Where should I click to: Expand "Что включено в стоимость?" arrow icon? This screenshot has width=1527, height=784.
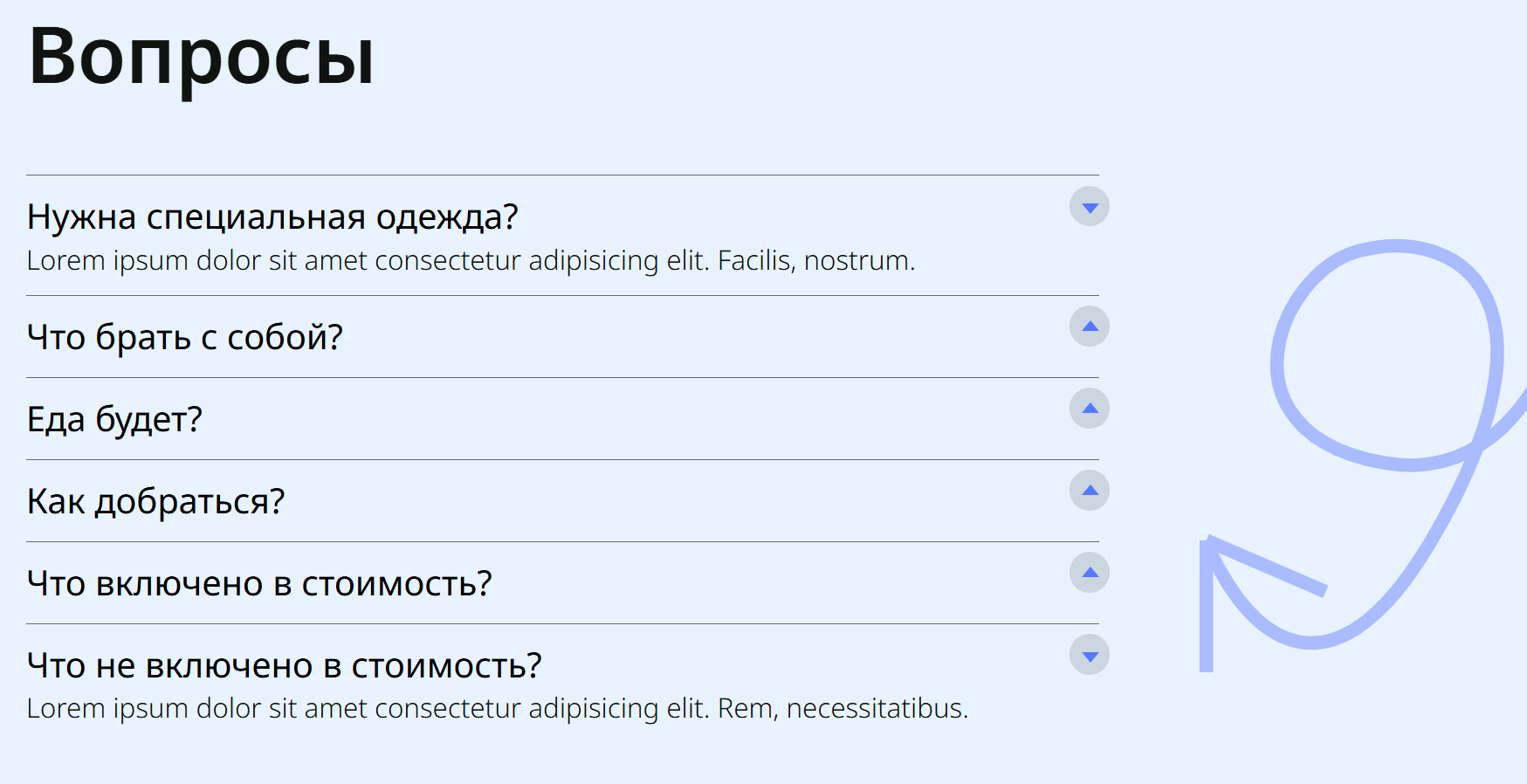click(x=1090, y=573)
